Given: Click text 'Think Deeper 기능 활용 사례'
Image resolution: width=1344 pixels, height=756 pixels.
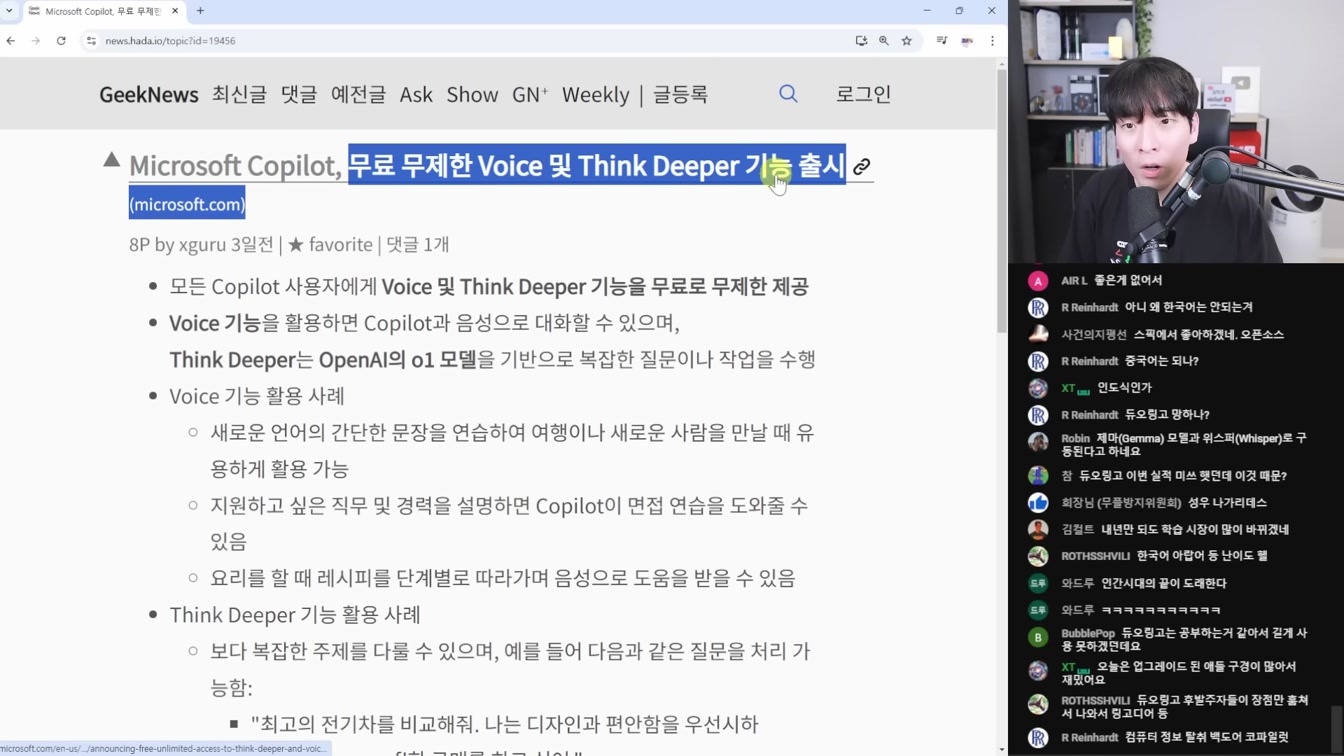Looking at the screenshot, I should coord(295,614).
